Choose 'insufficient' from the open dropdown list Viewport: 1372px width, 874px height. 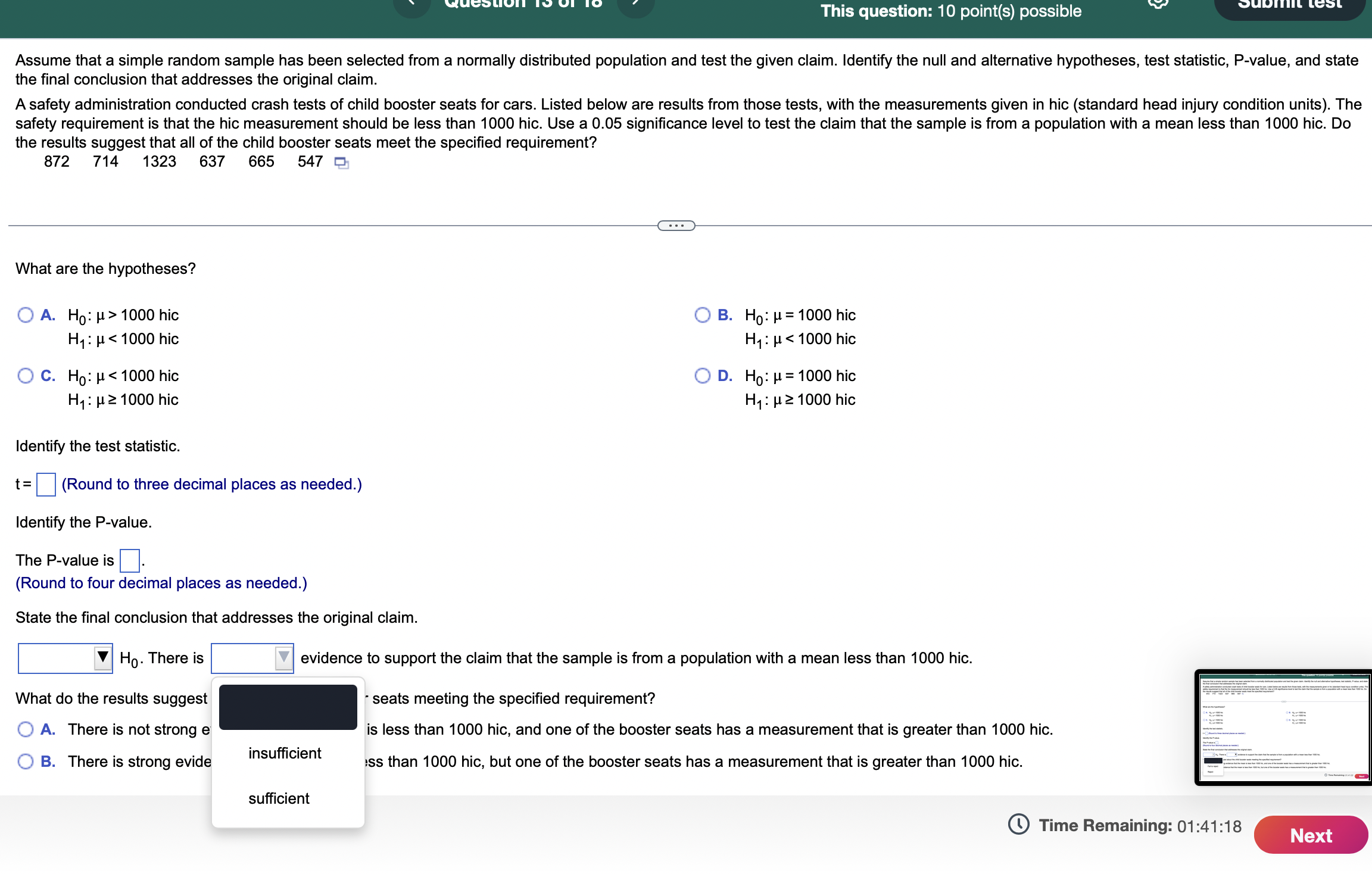(286, 753)
